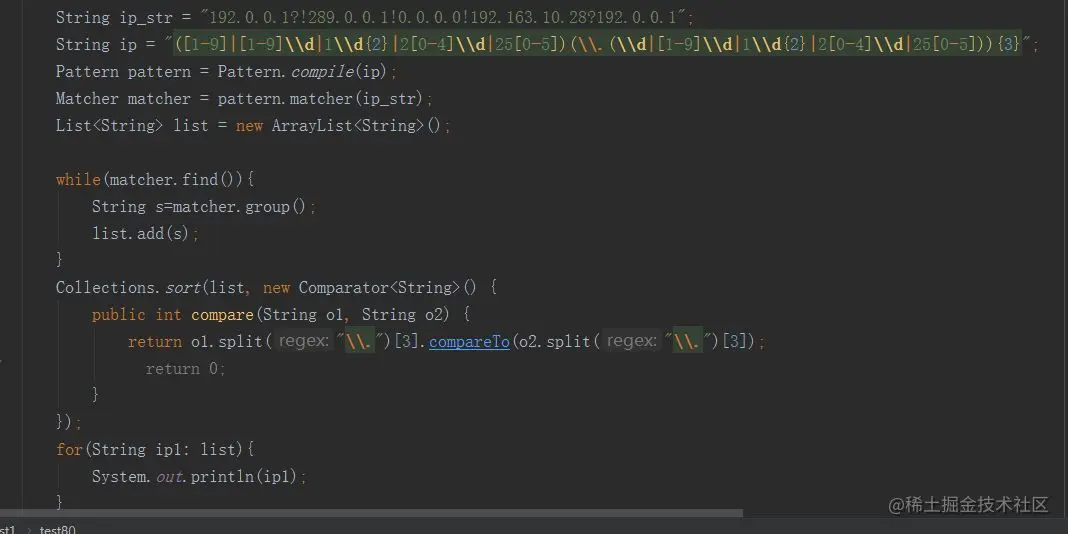Click the 'System.out.println(ip1);' line
Image resolution: width=1068 pixels, height=534 pixels.
[x=200, y=477]
